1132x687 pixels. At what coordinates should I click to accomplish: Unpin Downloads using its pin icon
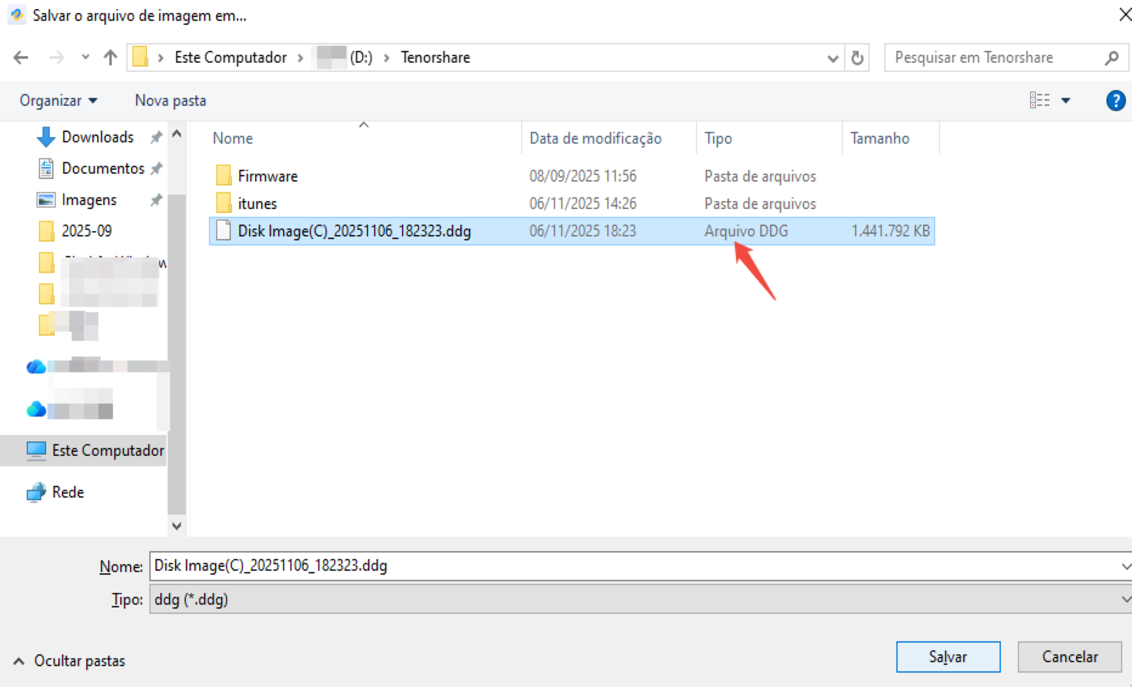pyautogui.click(x=156, y=137)
